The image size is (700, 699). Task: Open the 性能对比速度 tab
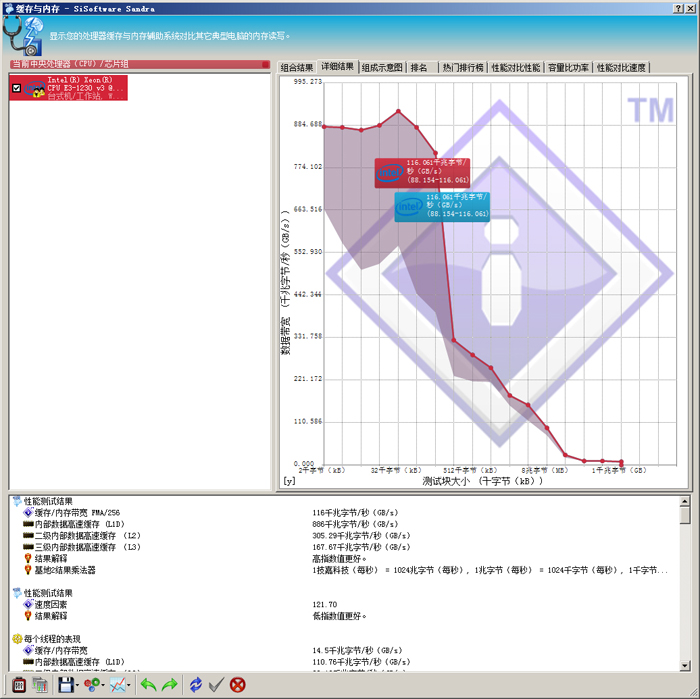[x=621, y=67]
